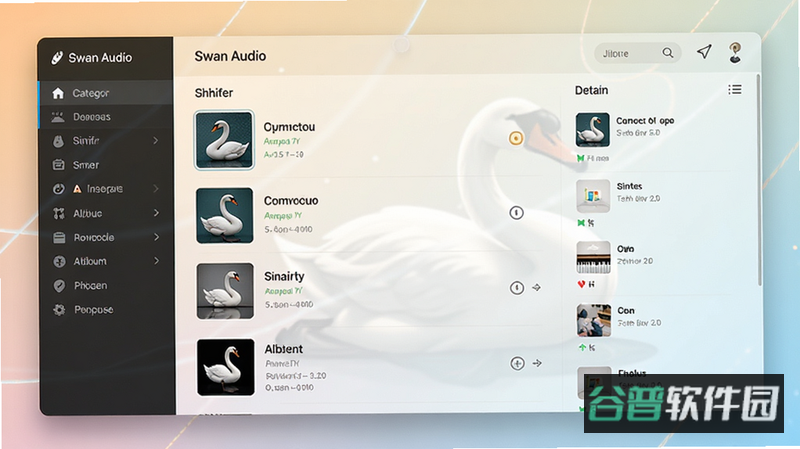Expand the Albuc chevron arrow
The width and height of the screenshot is (800, 449).
(156, 213)
